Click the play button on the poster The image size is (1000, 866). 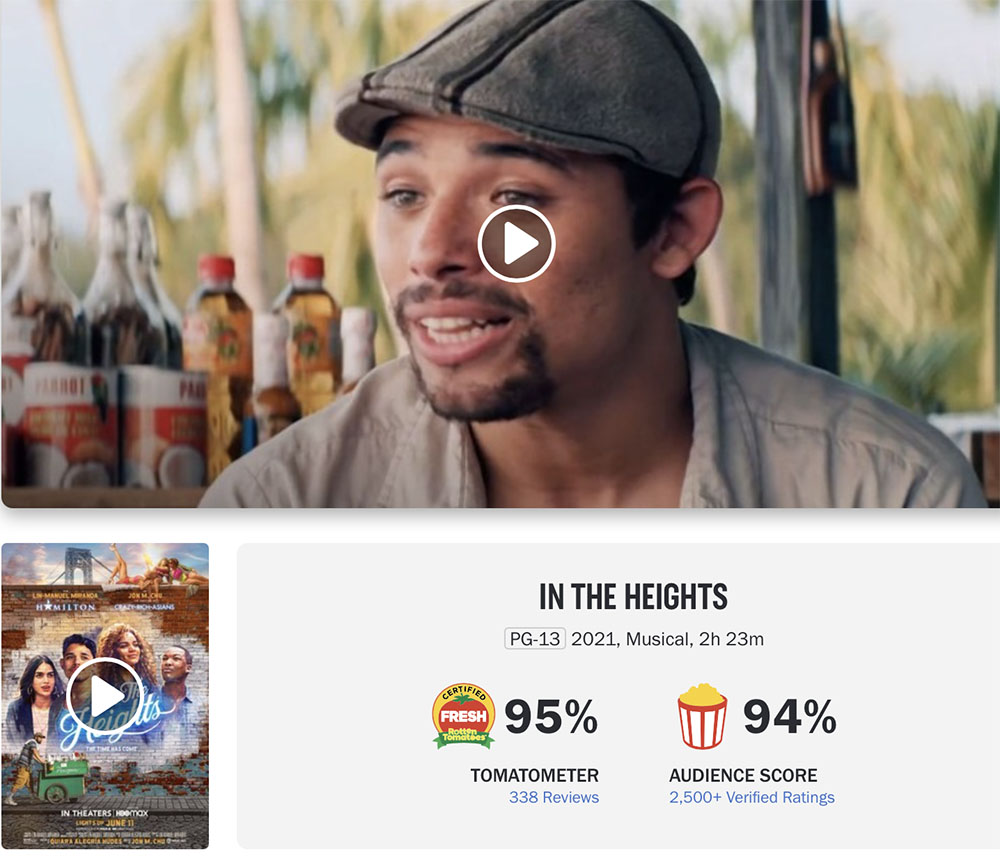tap(105, 696)
